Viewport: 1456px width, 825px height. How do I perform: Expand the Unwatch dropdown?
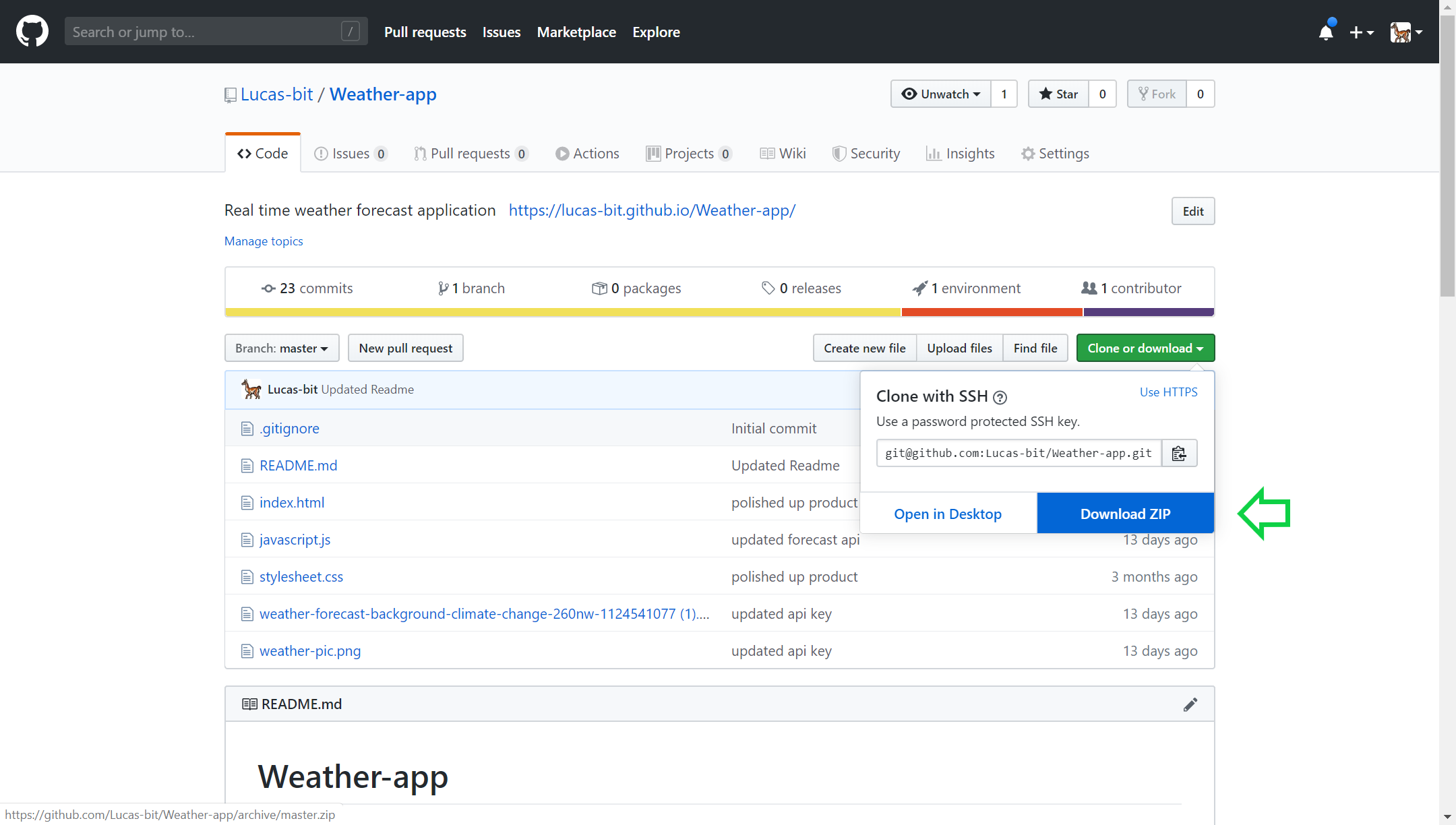[941, 94]
